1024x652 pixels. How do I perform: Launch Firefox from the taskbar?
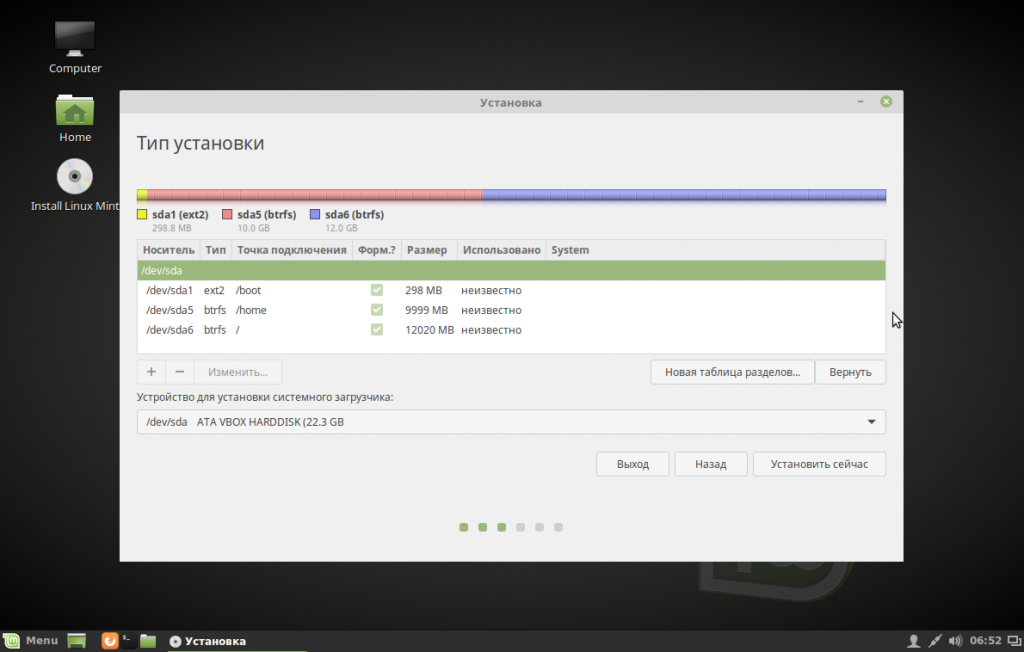tap(109, 640)
